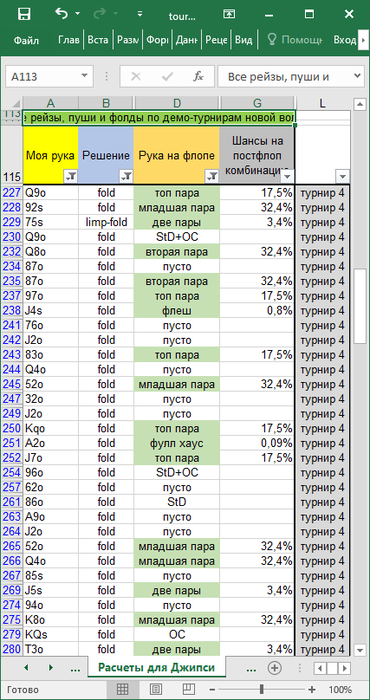Open filter dropdown for Моя рука column
Viewport: 370px width, 700px height.
click(x=71, y=177)
